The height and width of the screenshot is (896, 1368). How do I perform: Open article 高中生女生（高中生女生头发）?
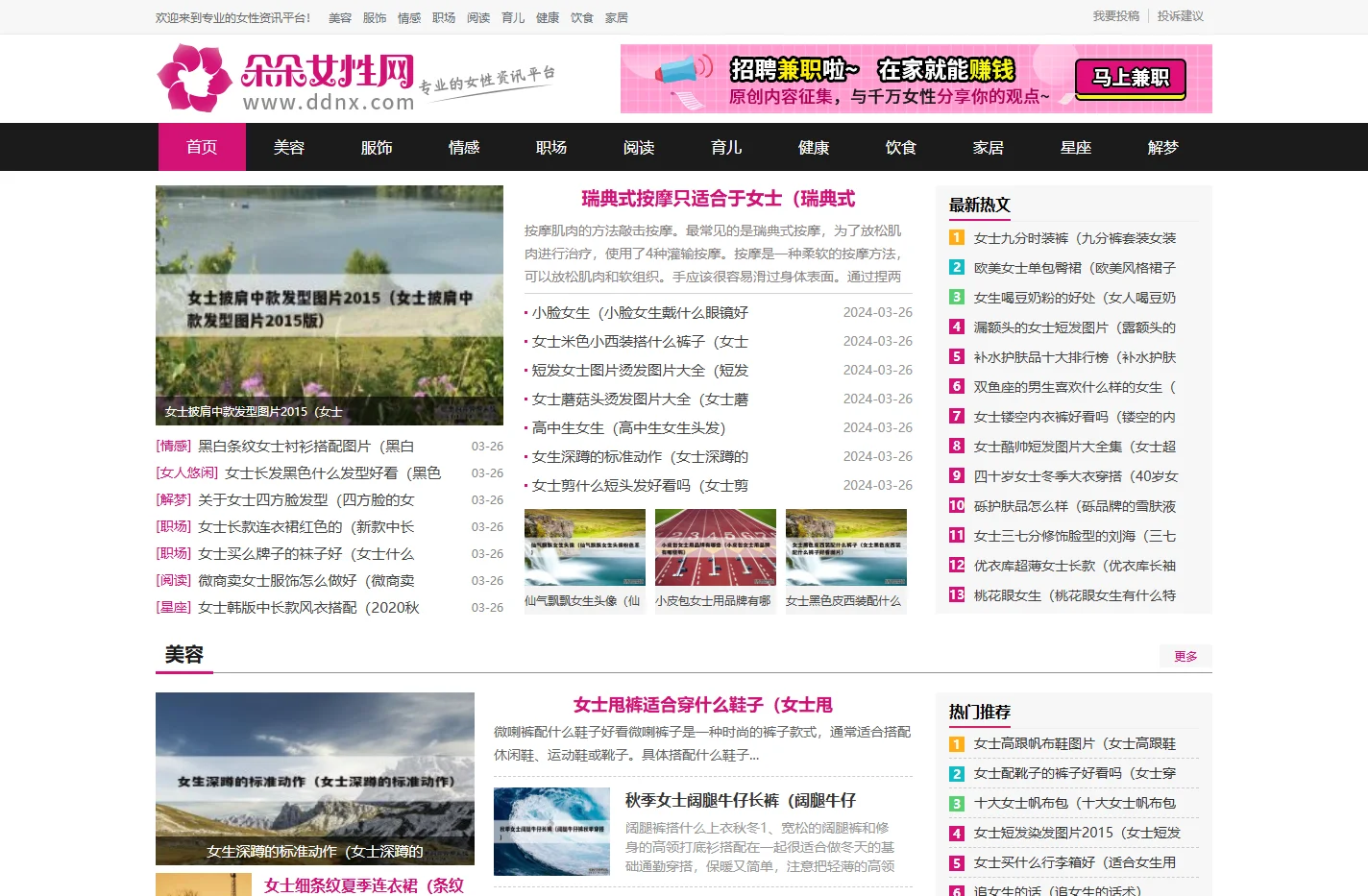tap(629, 427)
